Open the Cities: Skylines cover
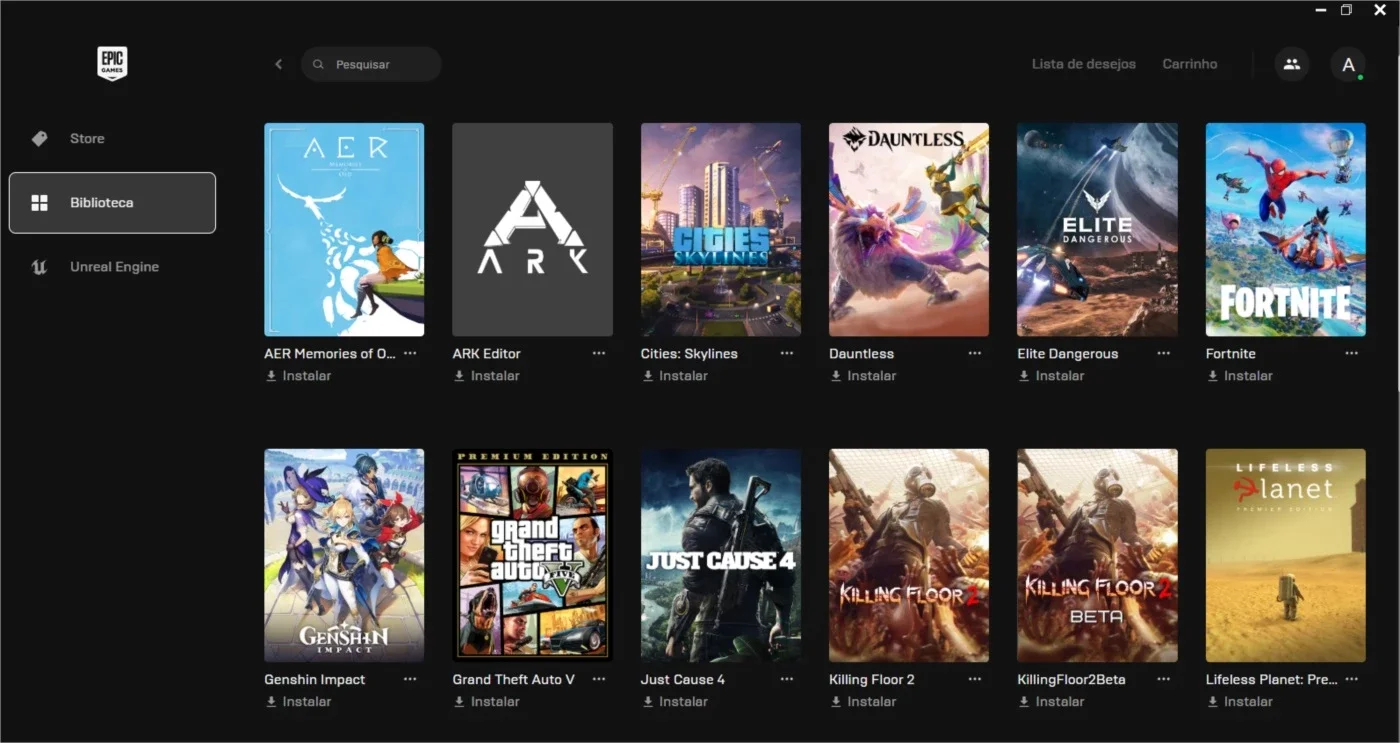The height and width of the screenshot is (743, 1400). click(x=721, y=229)
